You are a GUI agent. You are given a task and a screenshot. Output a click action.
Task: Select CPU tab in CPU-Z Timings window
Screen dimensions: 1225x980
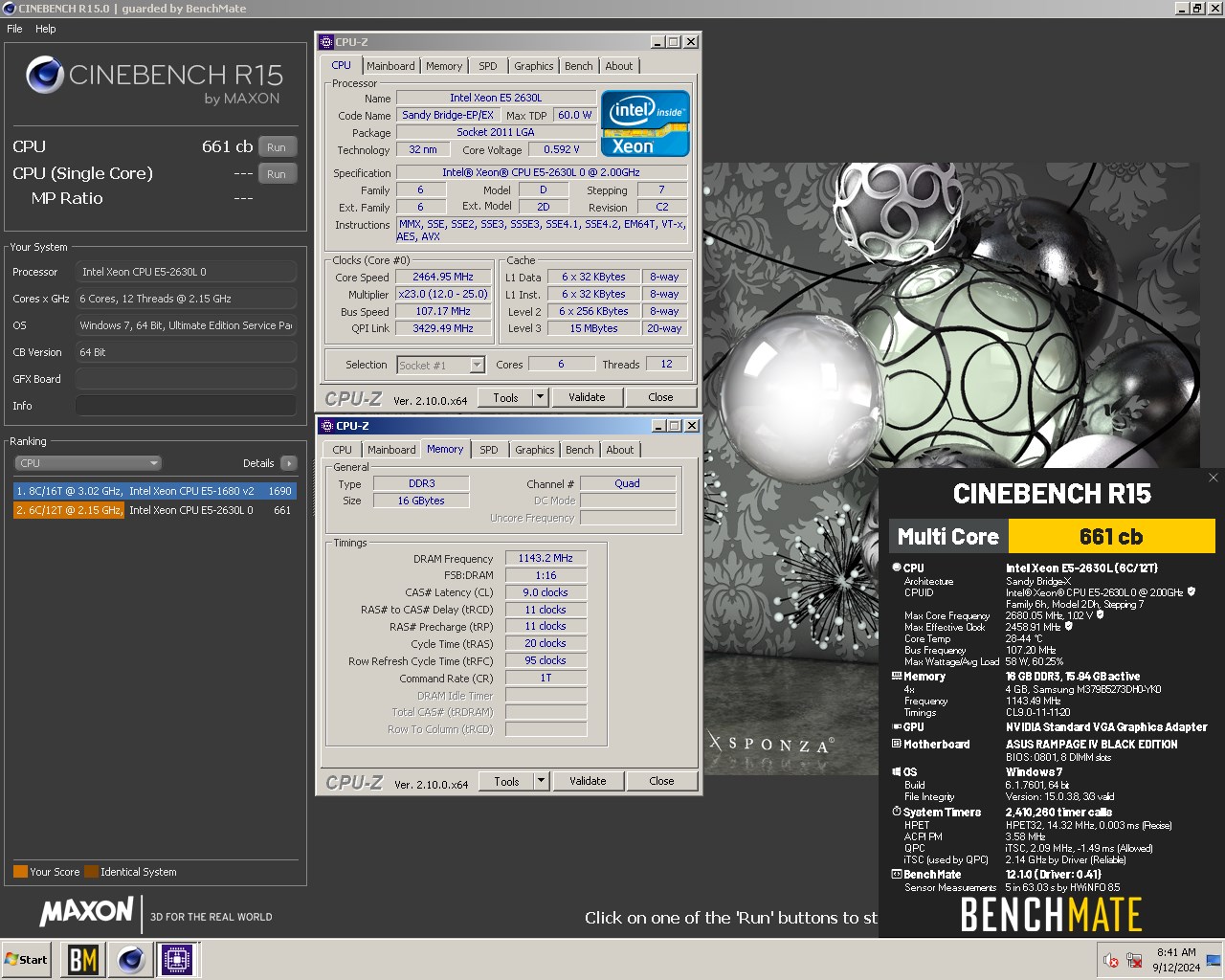342,450
